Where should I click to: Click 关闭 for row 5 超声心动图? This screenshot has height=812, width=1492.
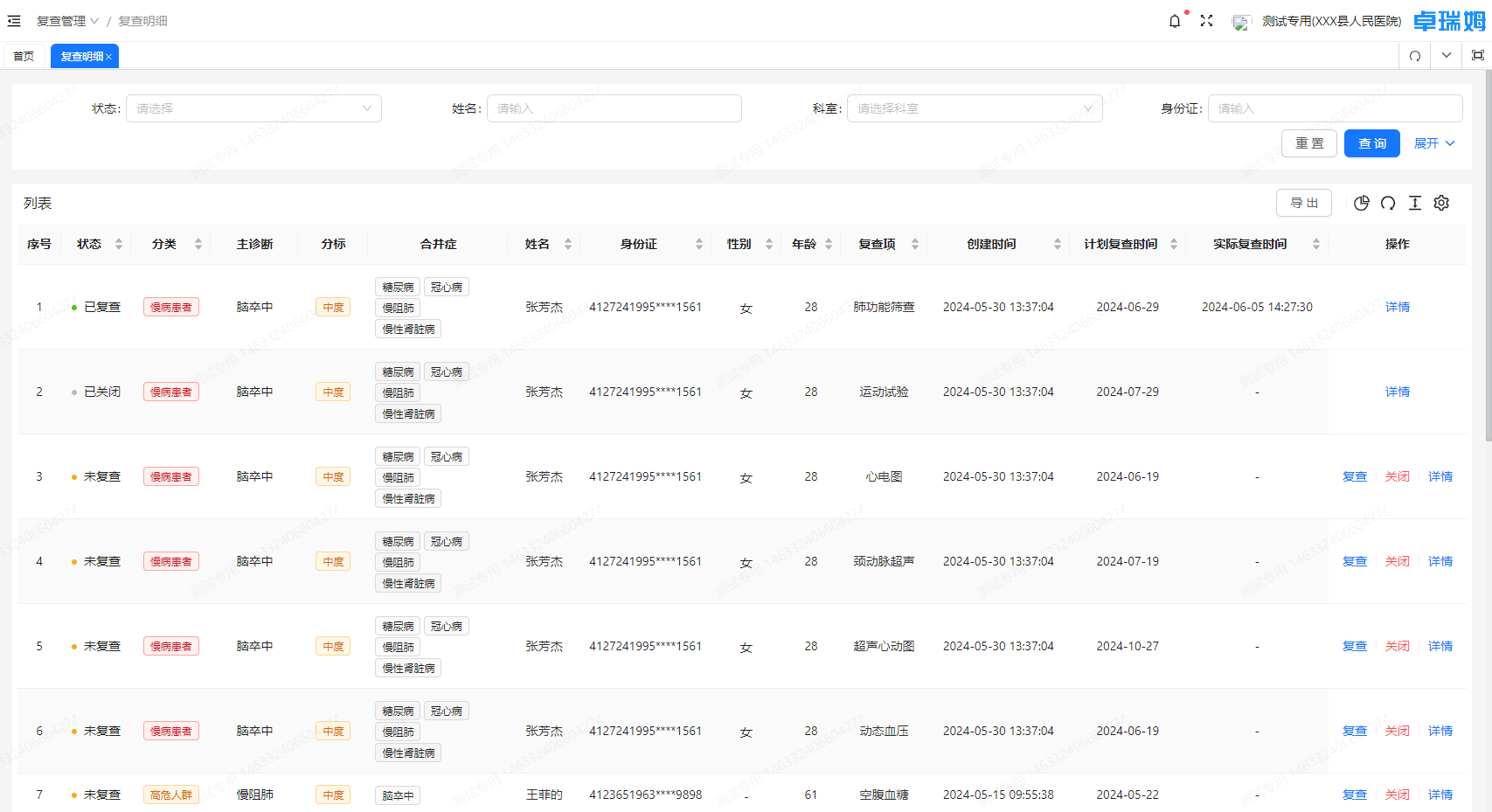pyautogui.click(x=1398, y=646)
